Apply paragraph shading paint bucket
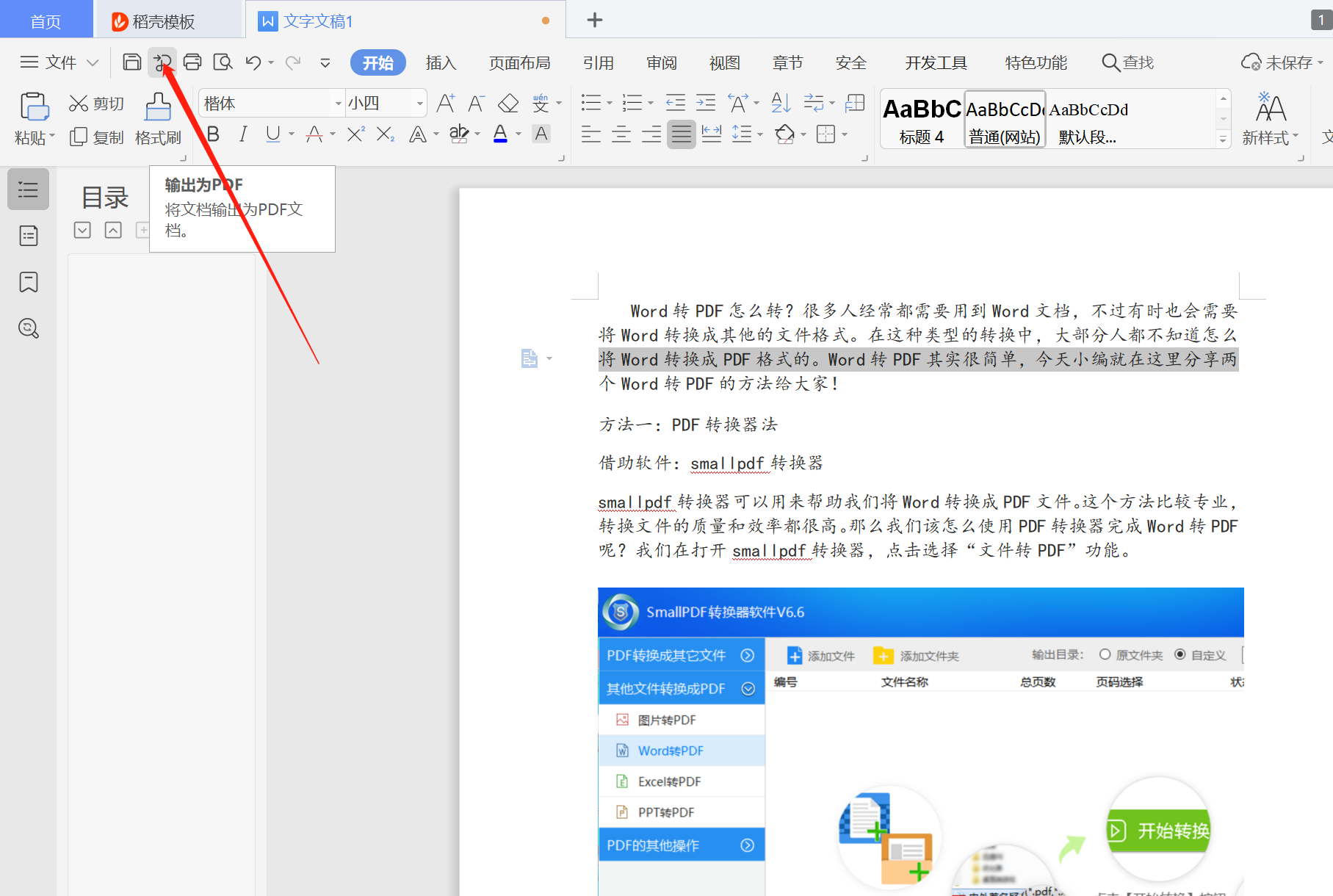Image resolution: width=1333 pixels, height=896 pixels. point(784,134)
